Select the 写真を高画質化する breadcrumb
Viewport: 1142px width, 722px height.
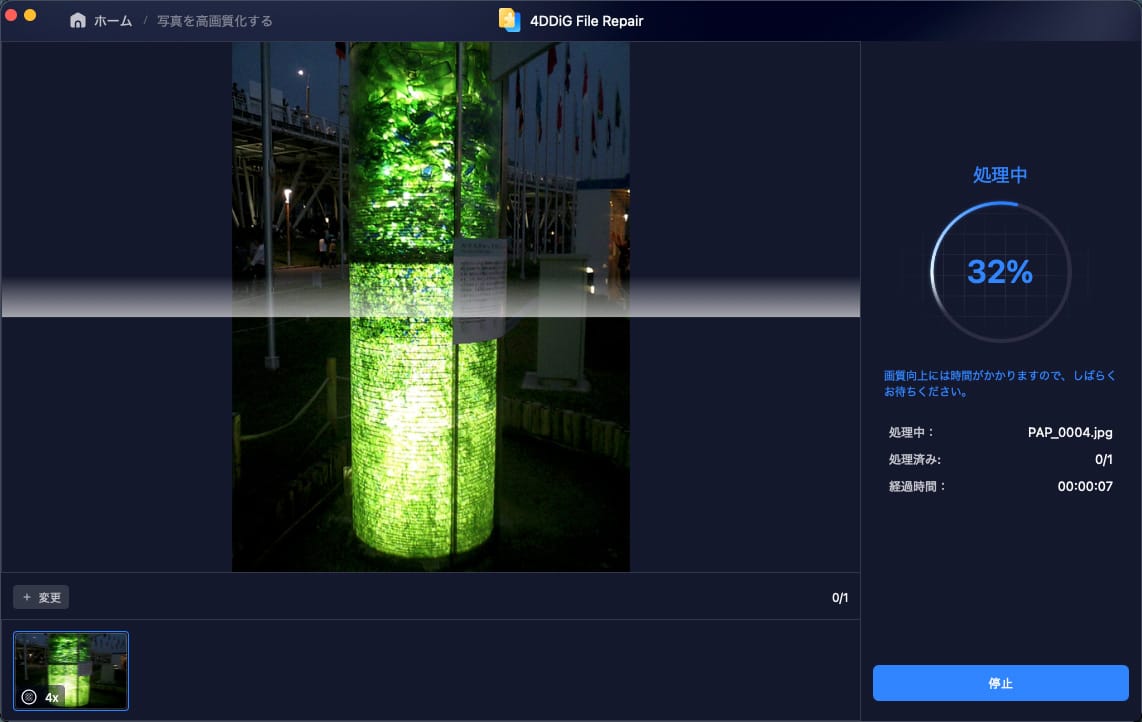(214, 21)
